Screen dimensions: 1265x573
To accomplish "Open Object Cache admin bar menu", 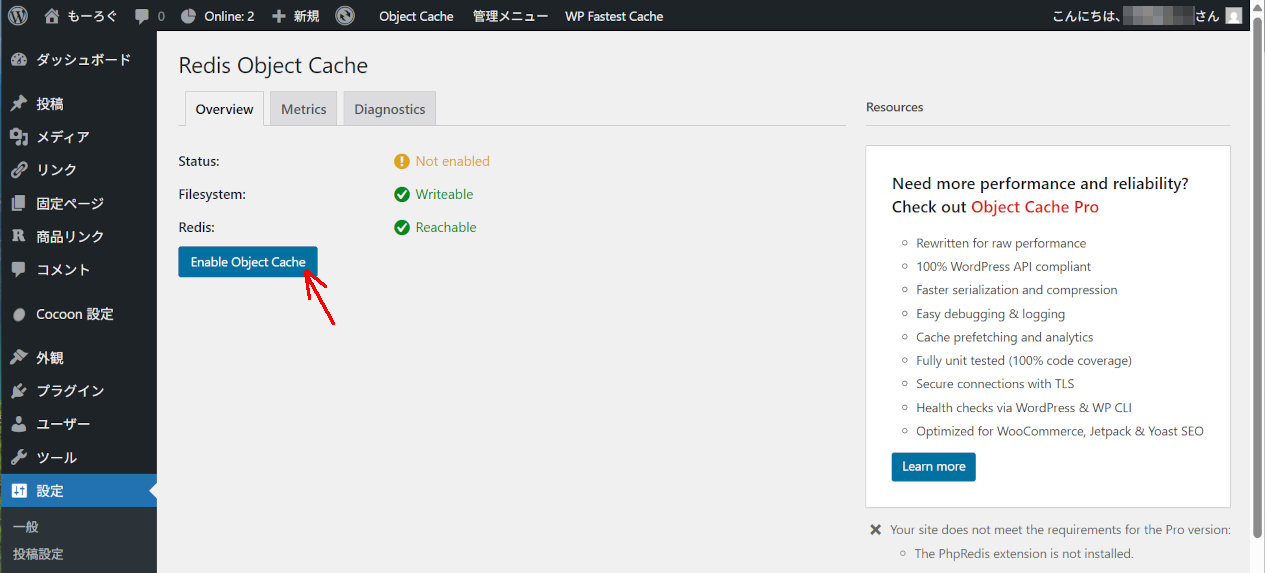I will point(416,16).
